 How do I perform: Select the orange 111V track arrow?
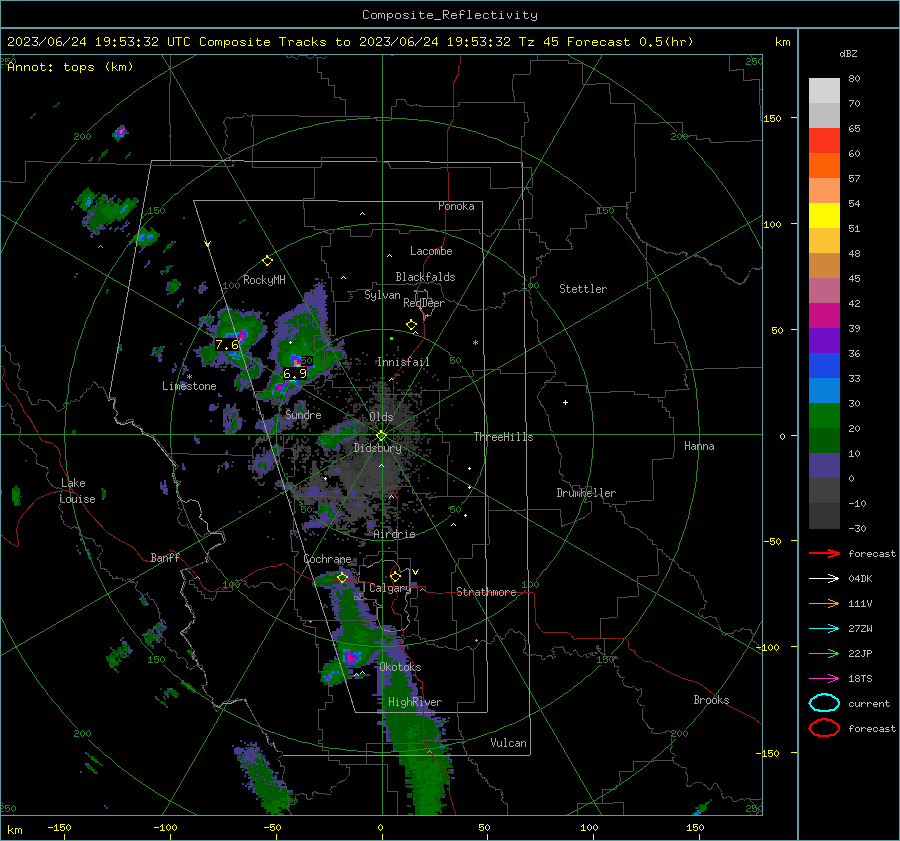(824, 603)
